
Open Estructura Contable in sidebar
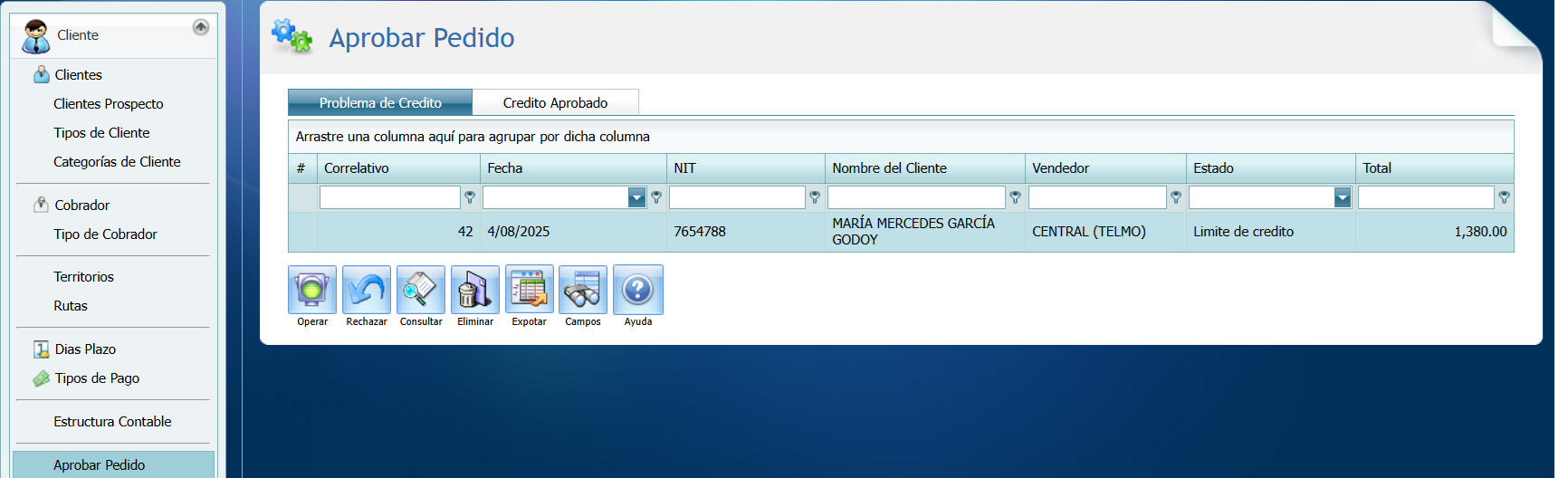point(112,422)
